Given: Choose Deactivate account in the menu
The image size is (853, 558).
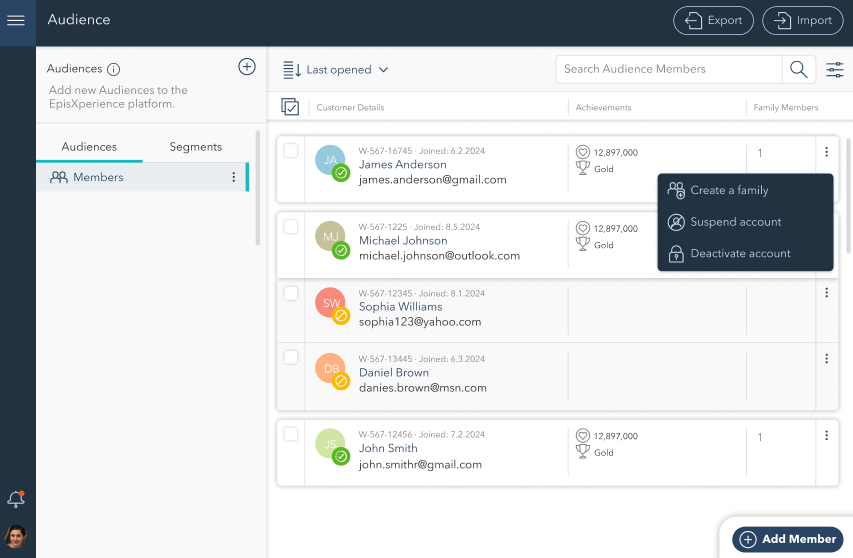Looking at the screenshot, I should coord(745,253).
